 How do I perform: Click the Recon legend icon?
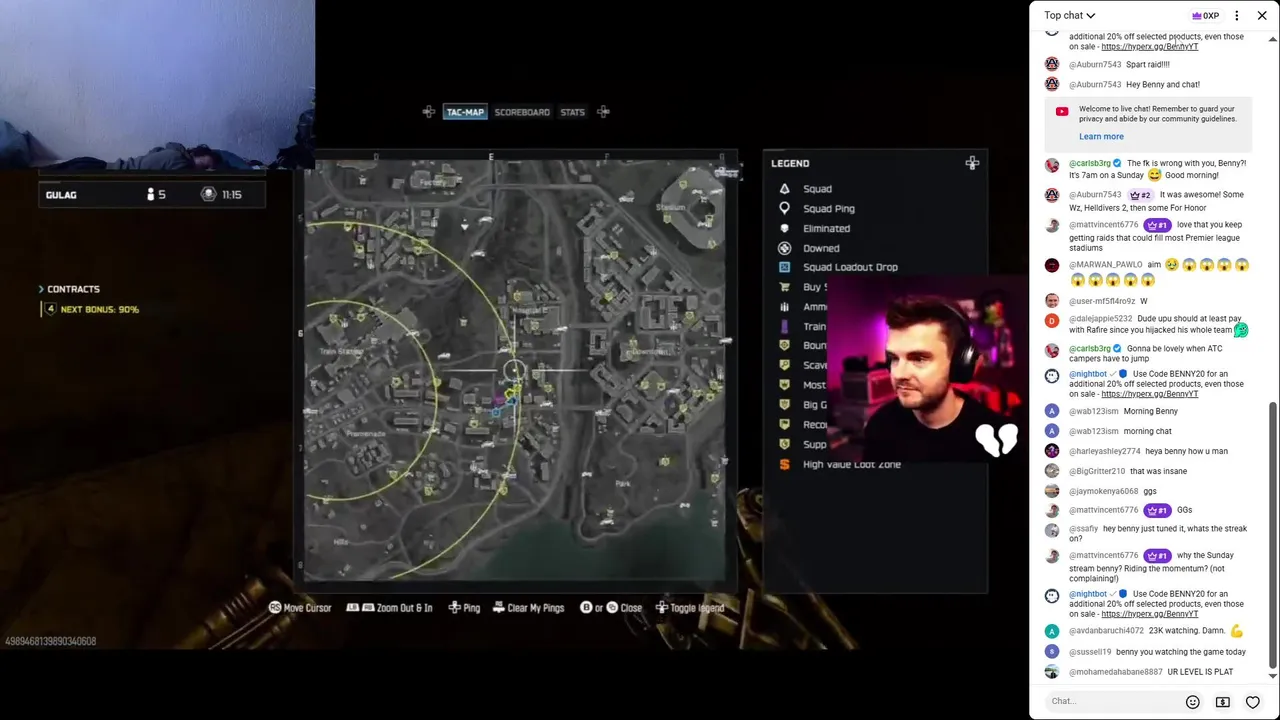click(x=784, y=424)
